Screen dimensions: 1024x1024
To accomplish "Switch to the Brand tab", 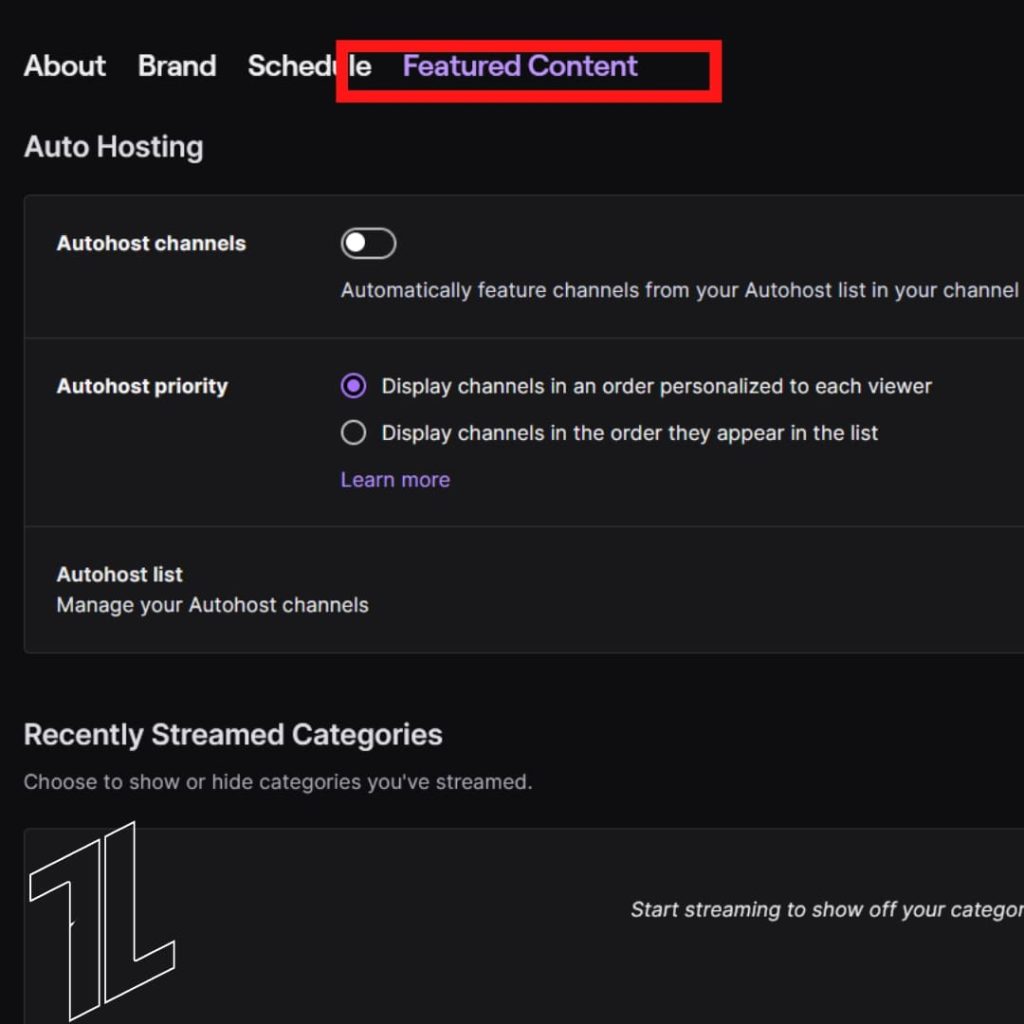I will (x=177, y=66).
